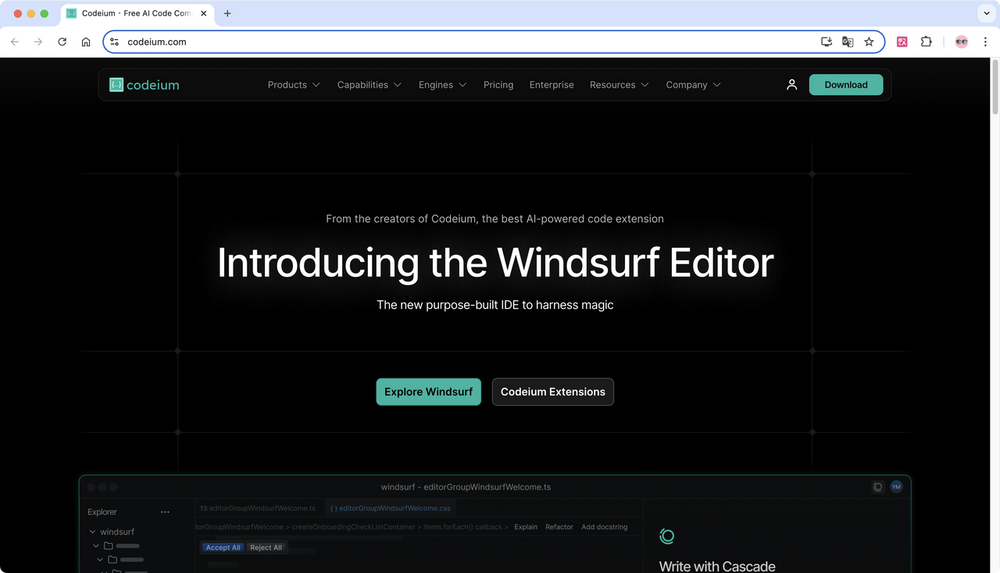Screen dimensions: 1000x573
Task: Click the Codeium logo in navbar
Action: click(145, 85)
